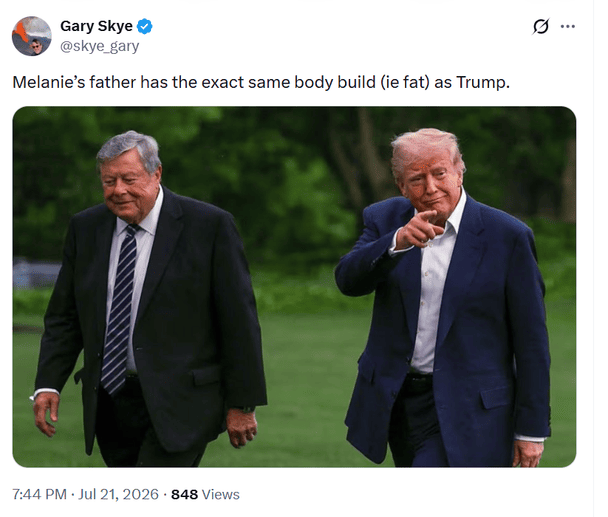Open the attached photo of two men
Viewport: 608px width, 517px height.
click(294, 287)
